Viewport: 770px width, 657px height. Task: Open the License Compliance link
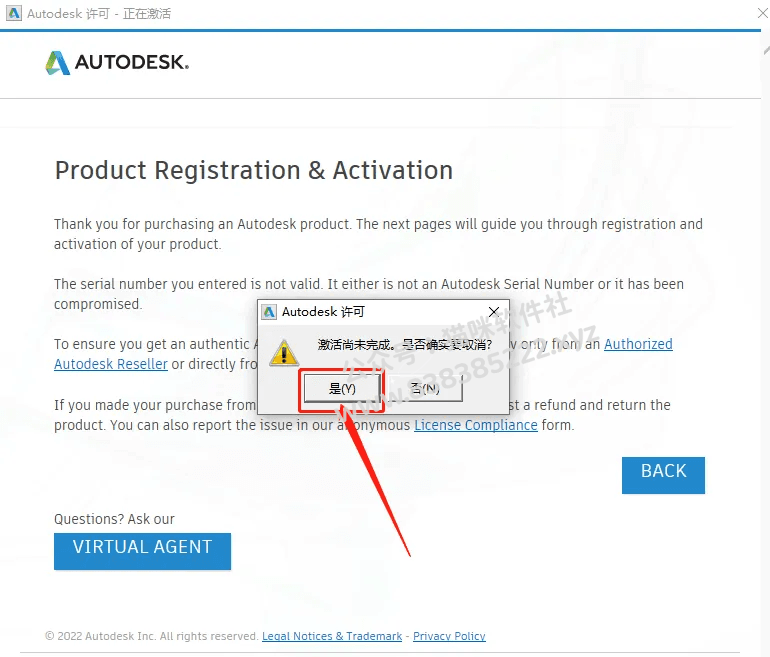pyautogui.click(x=476, y=425)
